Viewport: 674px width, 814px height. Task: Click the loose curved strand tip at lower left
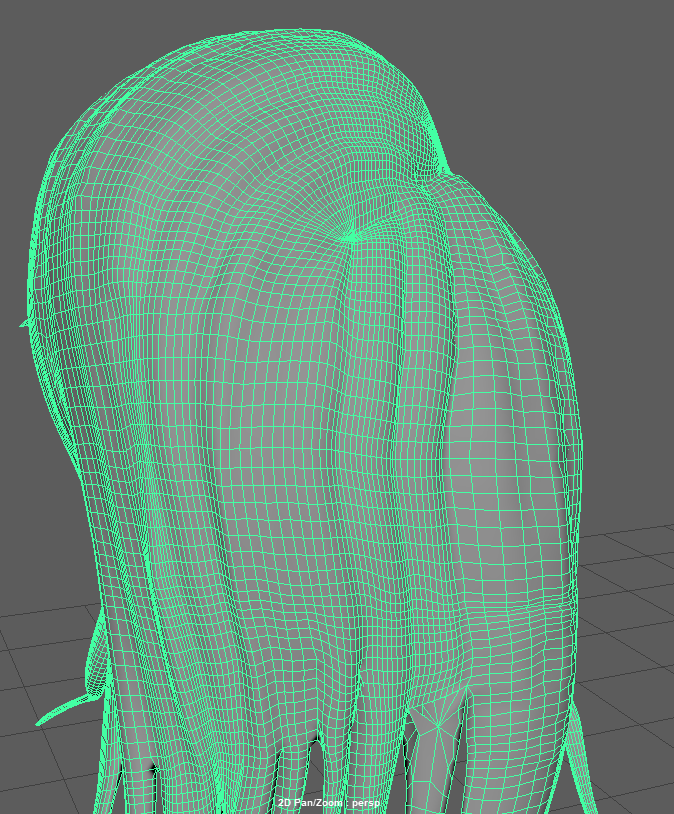[x=42, y=721]
